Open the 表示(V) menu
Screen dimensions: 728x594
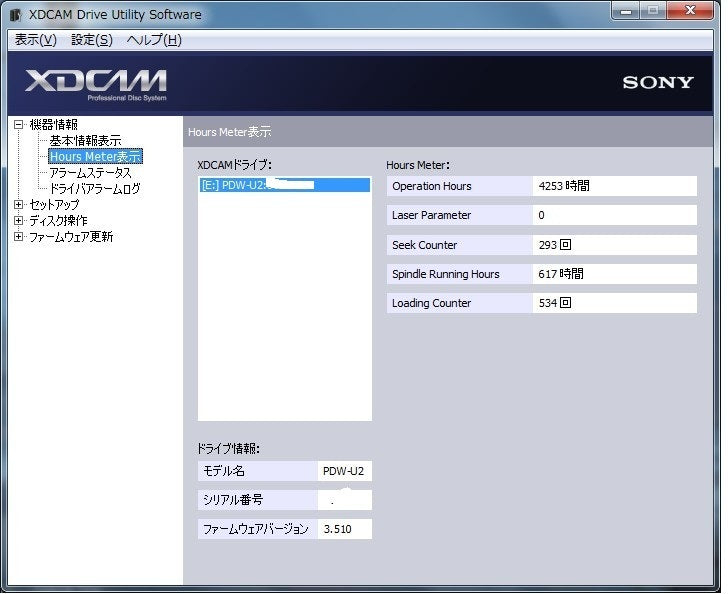[x=35, y=40]
